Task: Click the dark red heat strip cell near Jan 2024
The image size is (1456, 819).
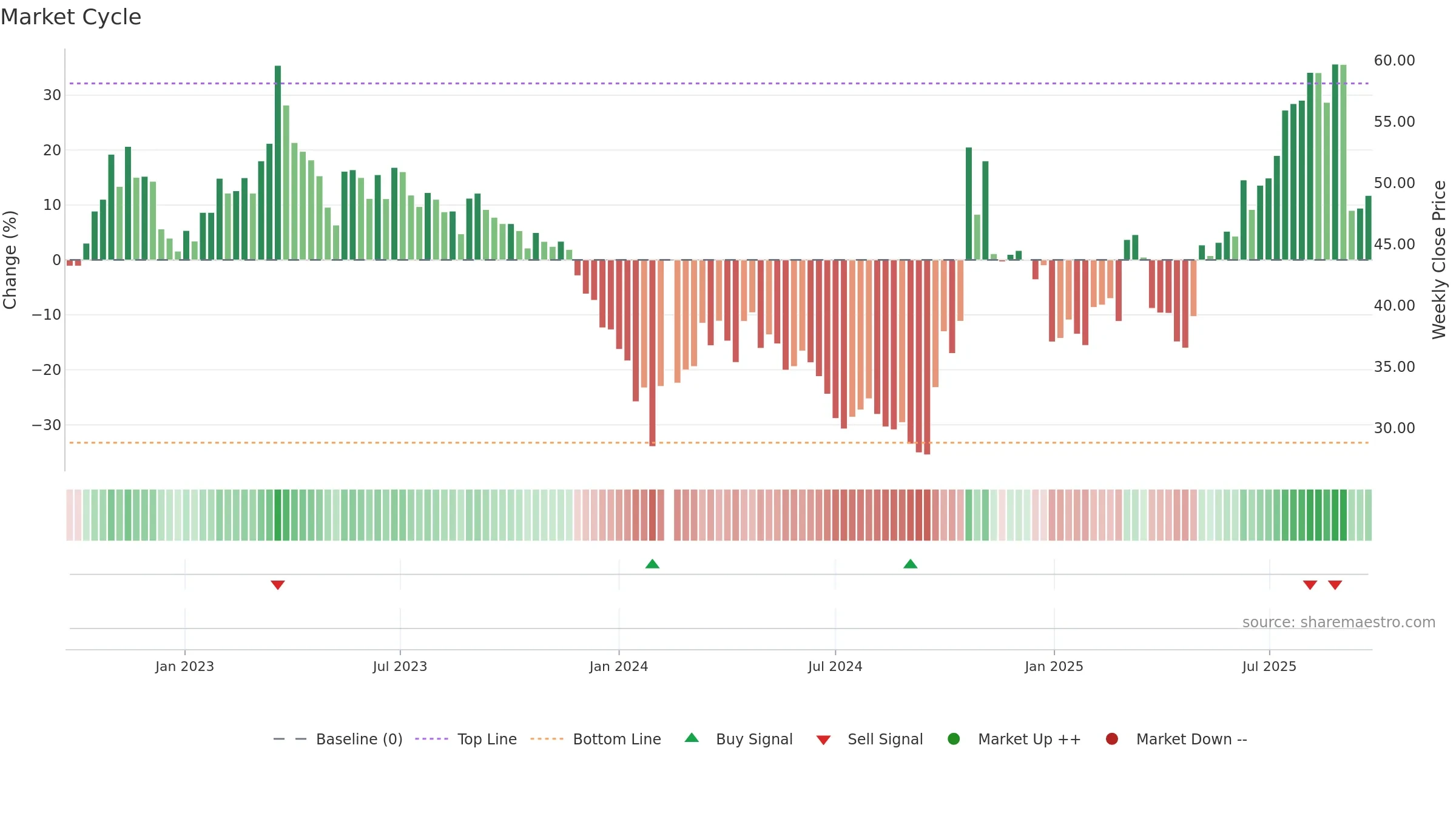Action: pos(652,515)
